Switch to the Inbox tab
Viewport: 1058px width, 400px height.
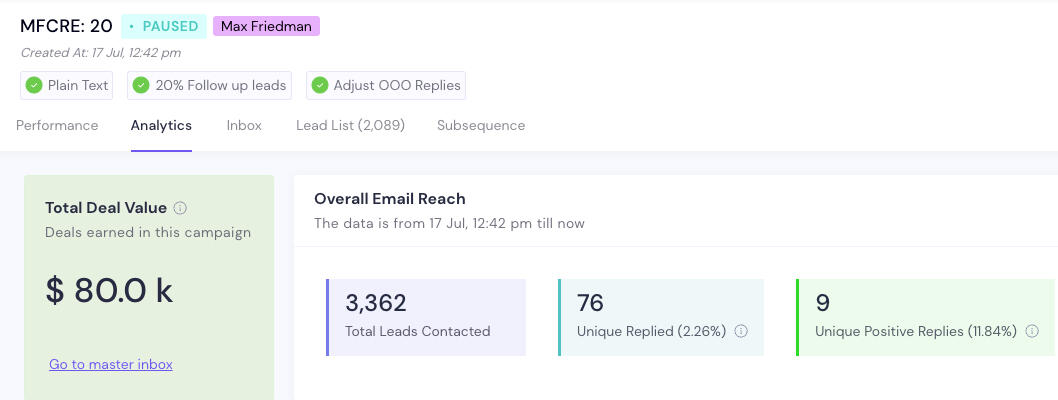click(244, 125)
